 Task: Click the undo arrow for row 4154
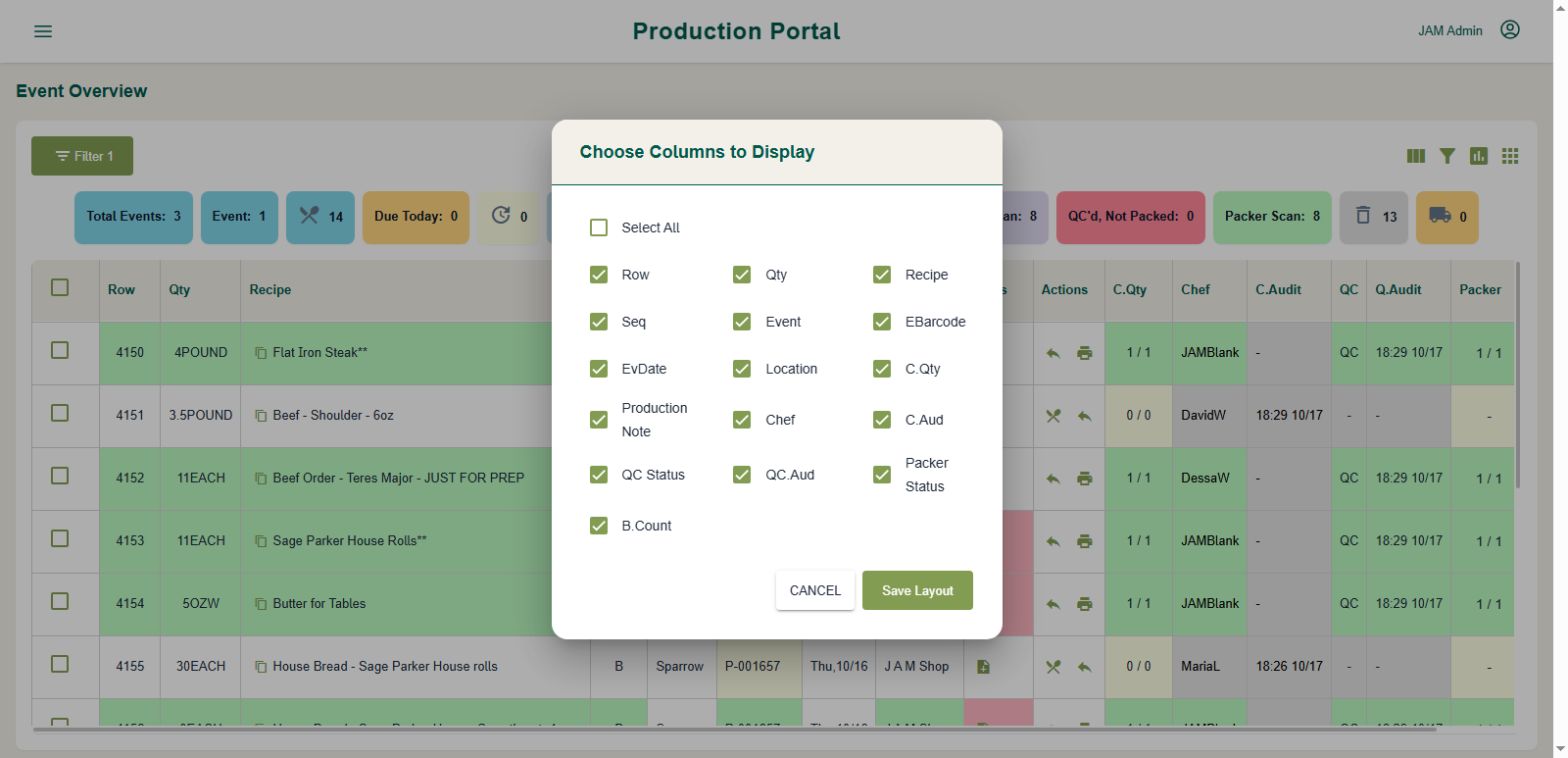1053,604
